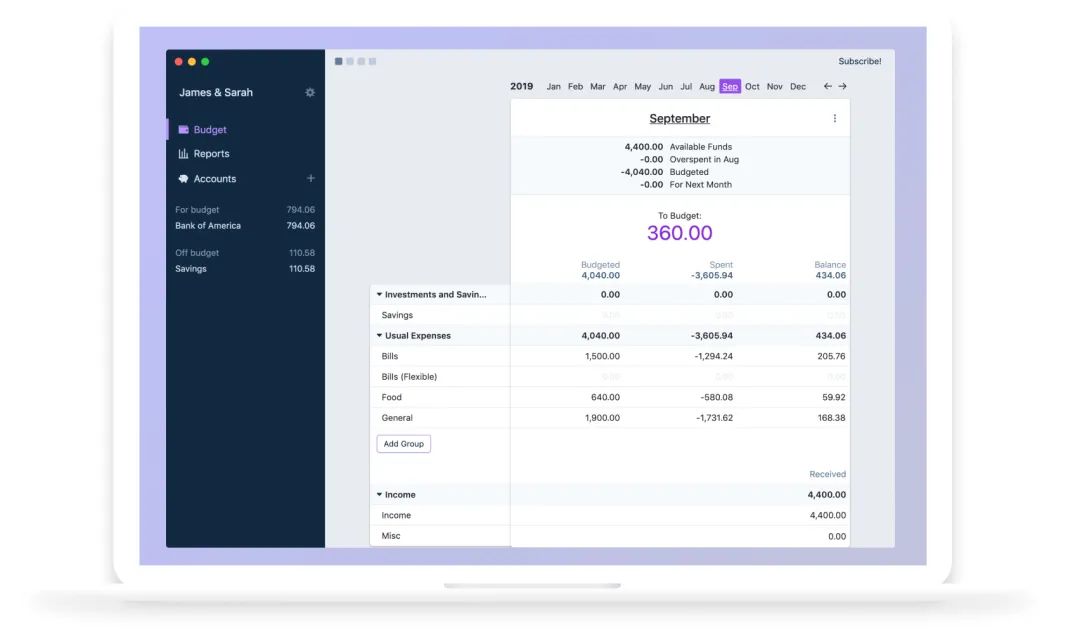Click the Add Group button
The image size is (1080, 644).
[404, 444]
